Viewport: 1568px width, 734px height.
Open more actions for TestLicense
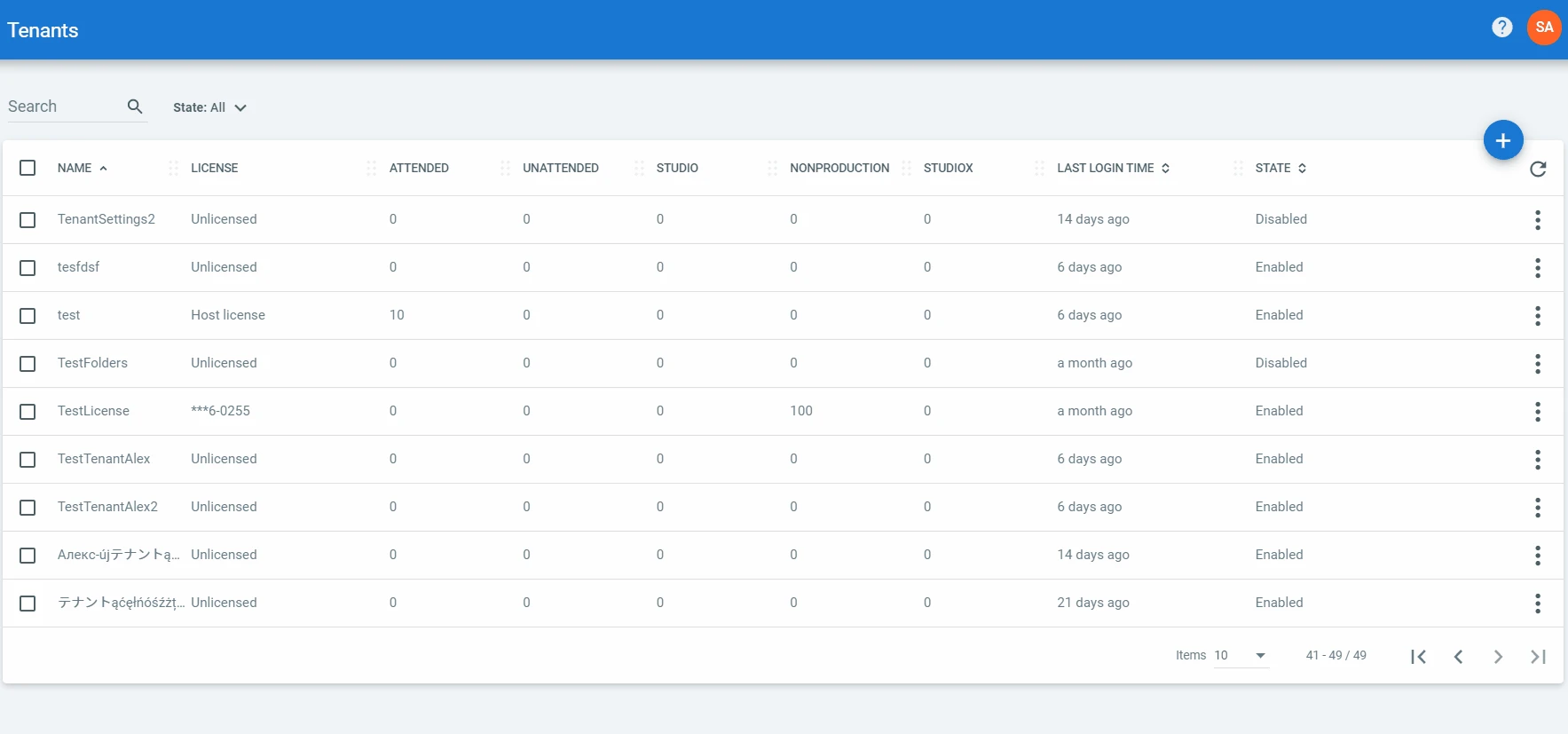click(1538, 412)
